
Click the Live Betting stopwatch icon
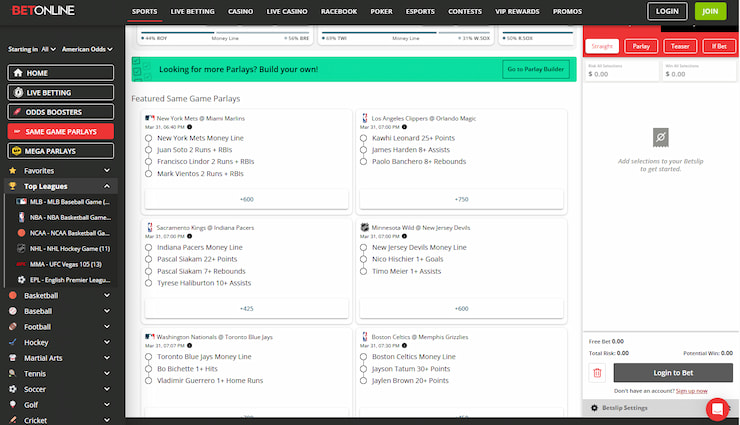(x=17, y=92)
